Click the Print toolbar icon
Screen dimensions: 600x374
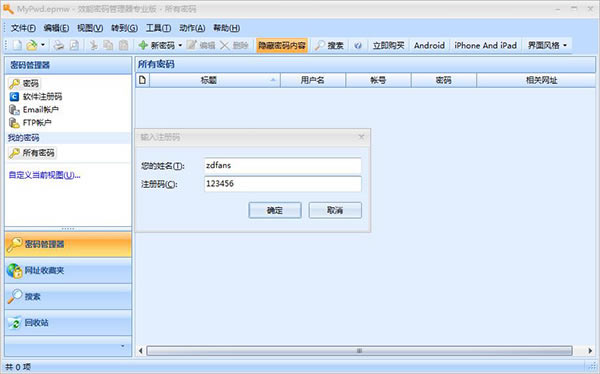59,46
